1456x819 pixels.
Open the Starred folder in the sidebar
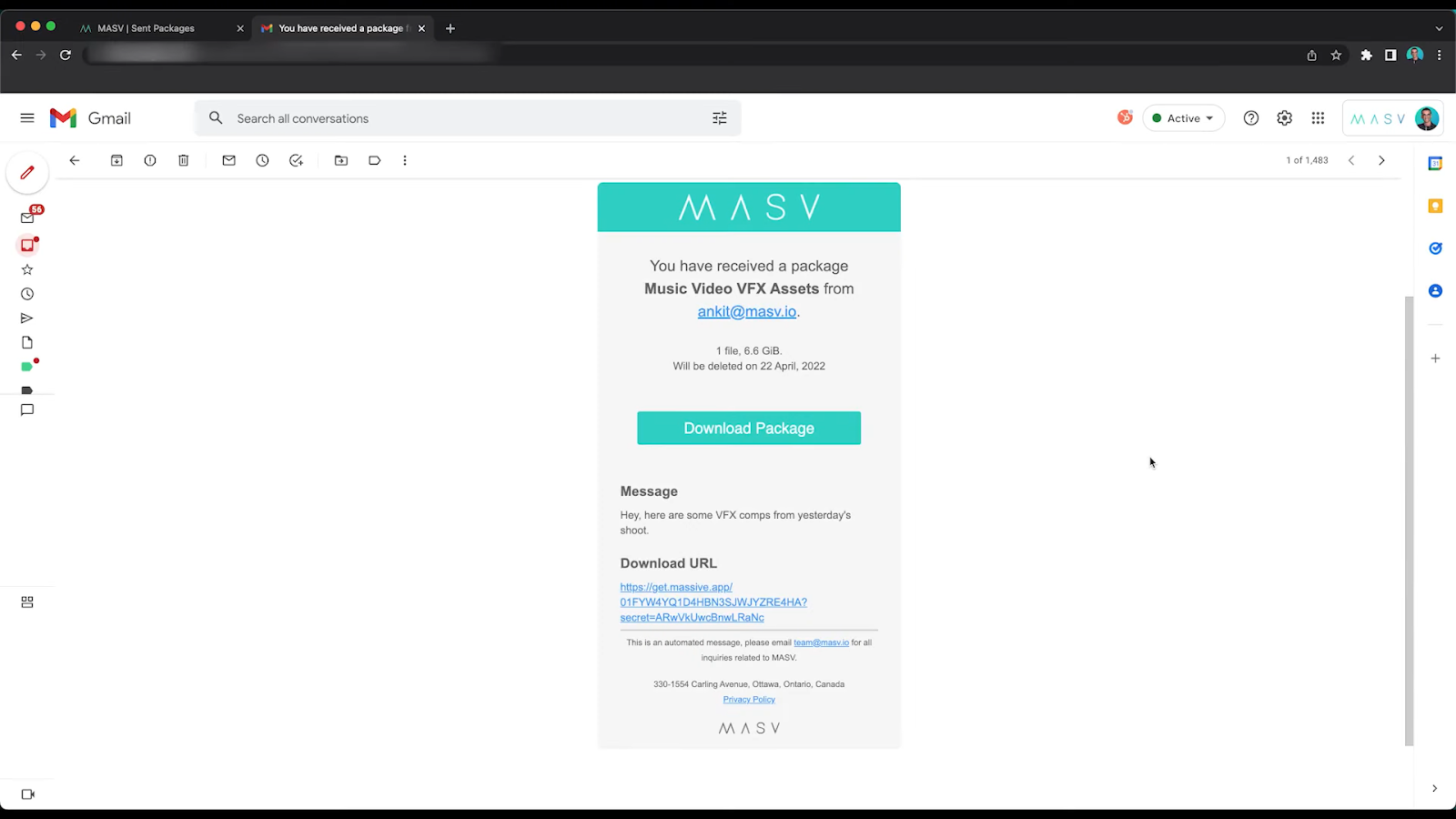tap(27, 269)
